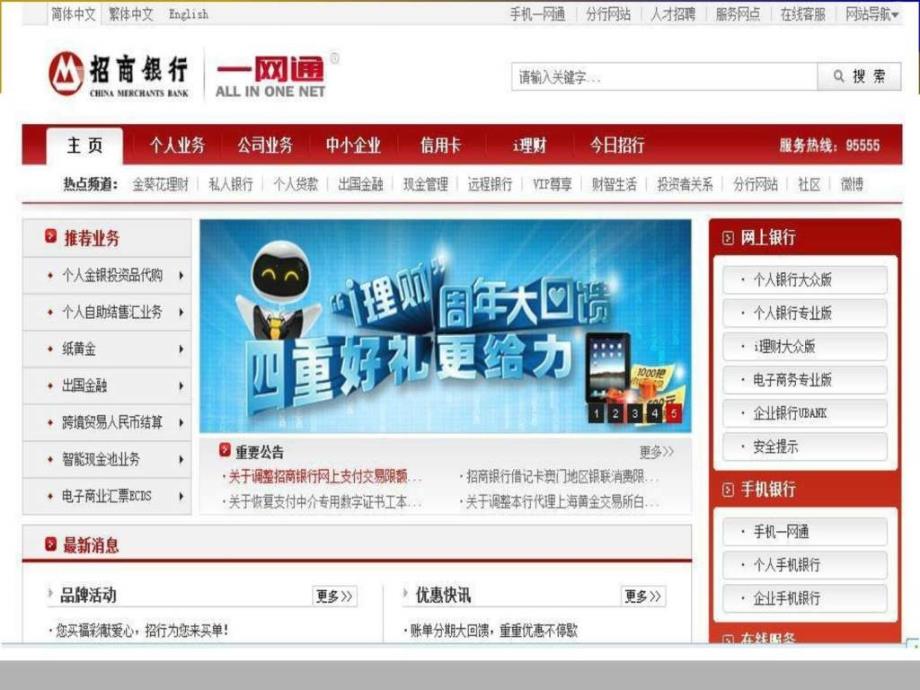
Task: Open the 主页 tab
Action: (x=85, y=146)
